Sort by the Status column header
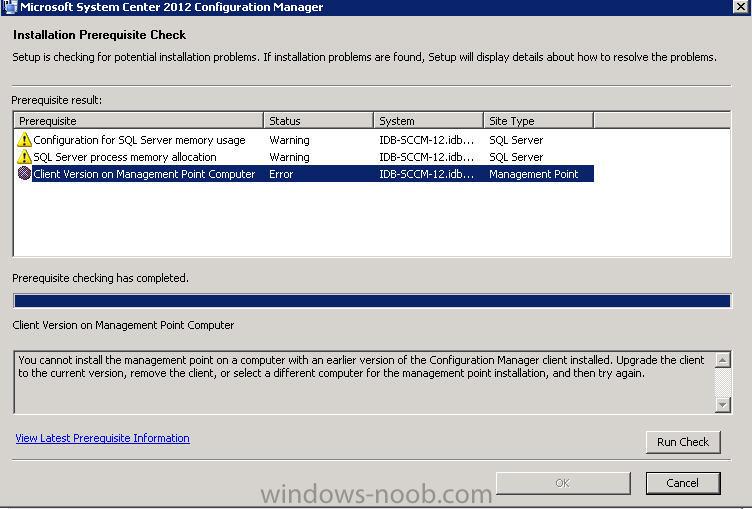 [x=318, y=121]
